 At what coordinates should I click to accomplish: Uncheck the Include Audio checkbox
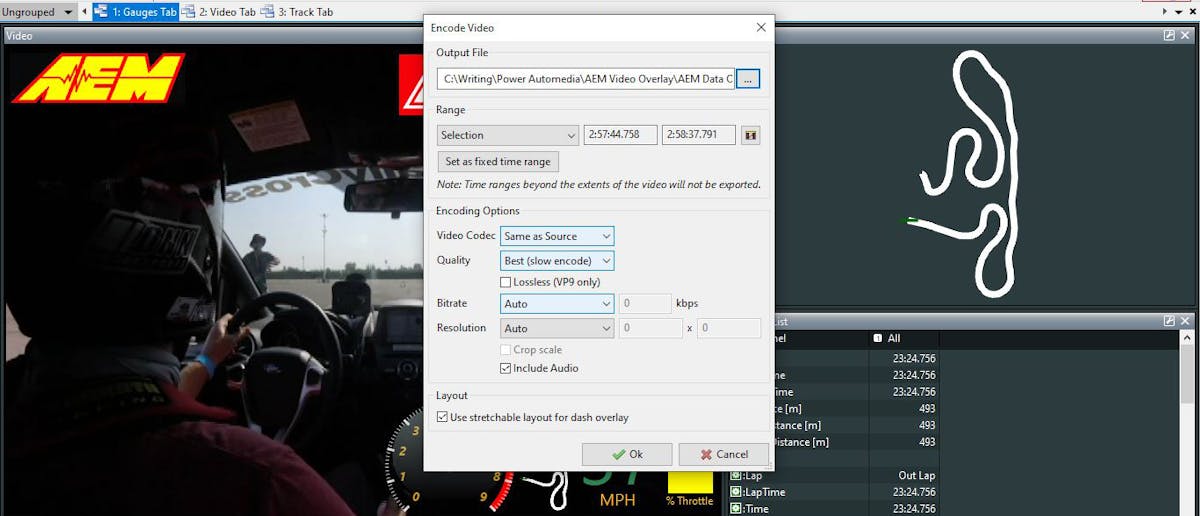coord(506,368)
